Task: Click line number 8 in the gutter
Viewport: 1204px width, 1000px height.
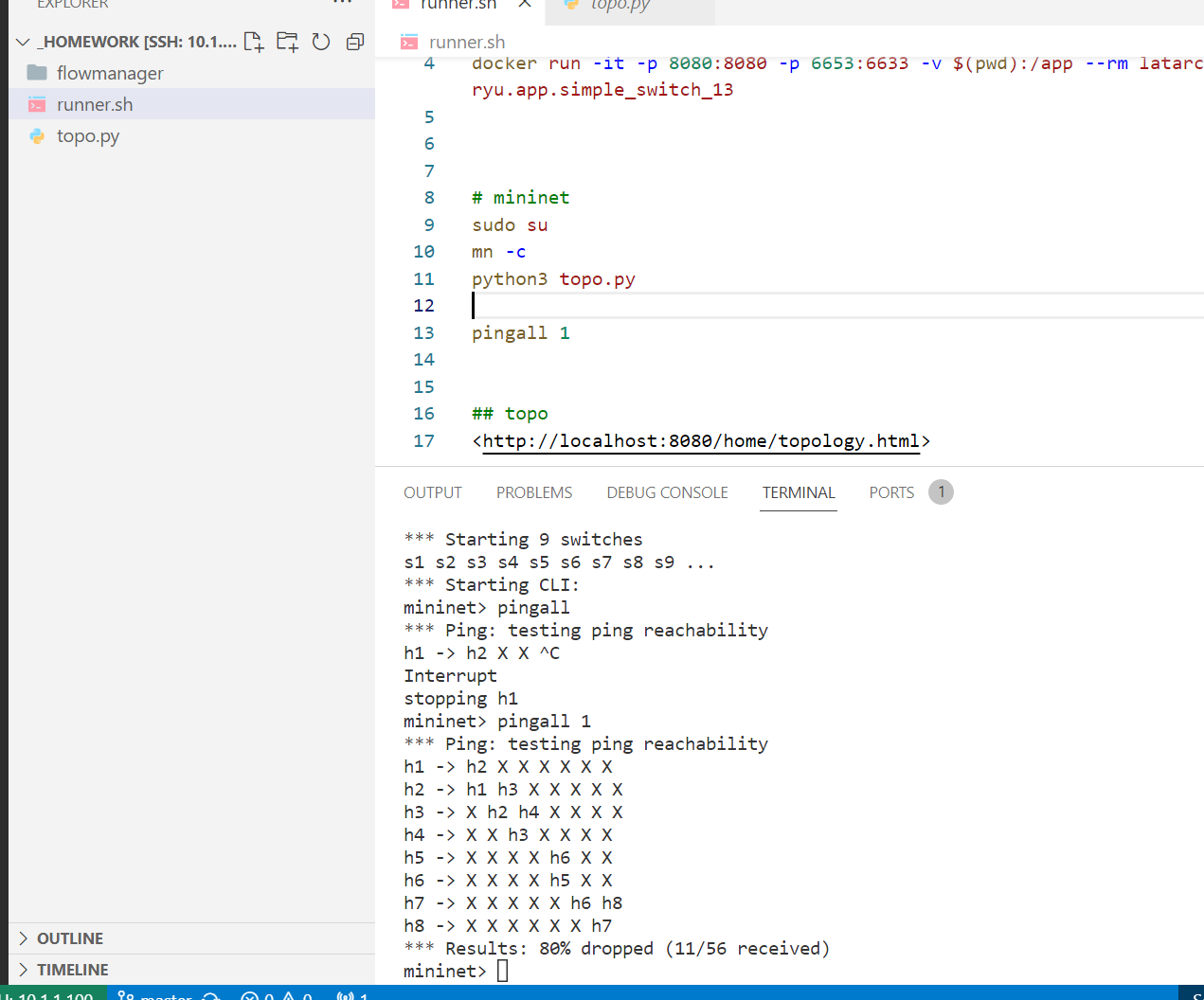Action: (429, 198)
